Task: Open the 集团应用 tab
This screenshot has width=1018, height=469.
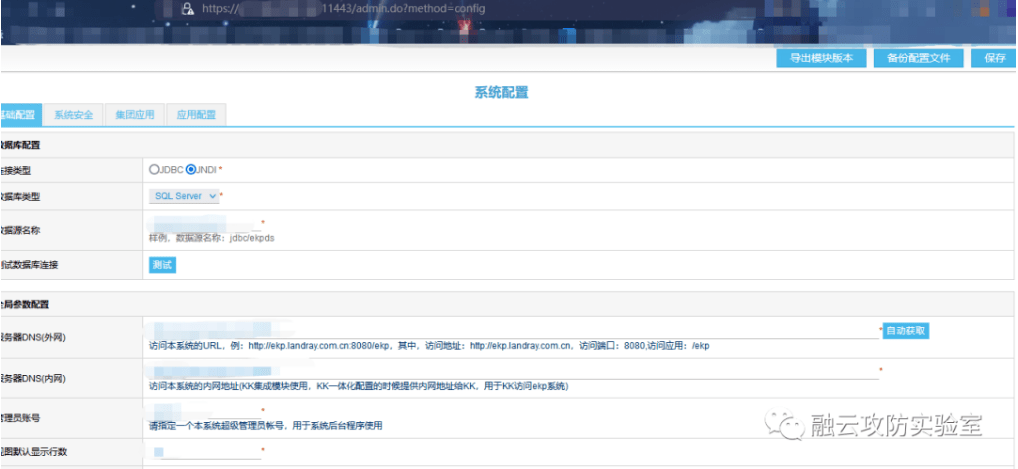Action: [135, 115]
